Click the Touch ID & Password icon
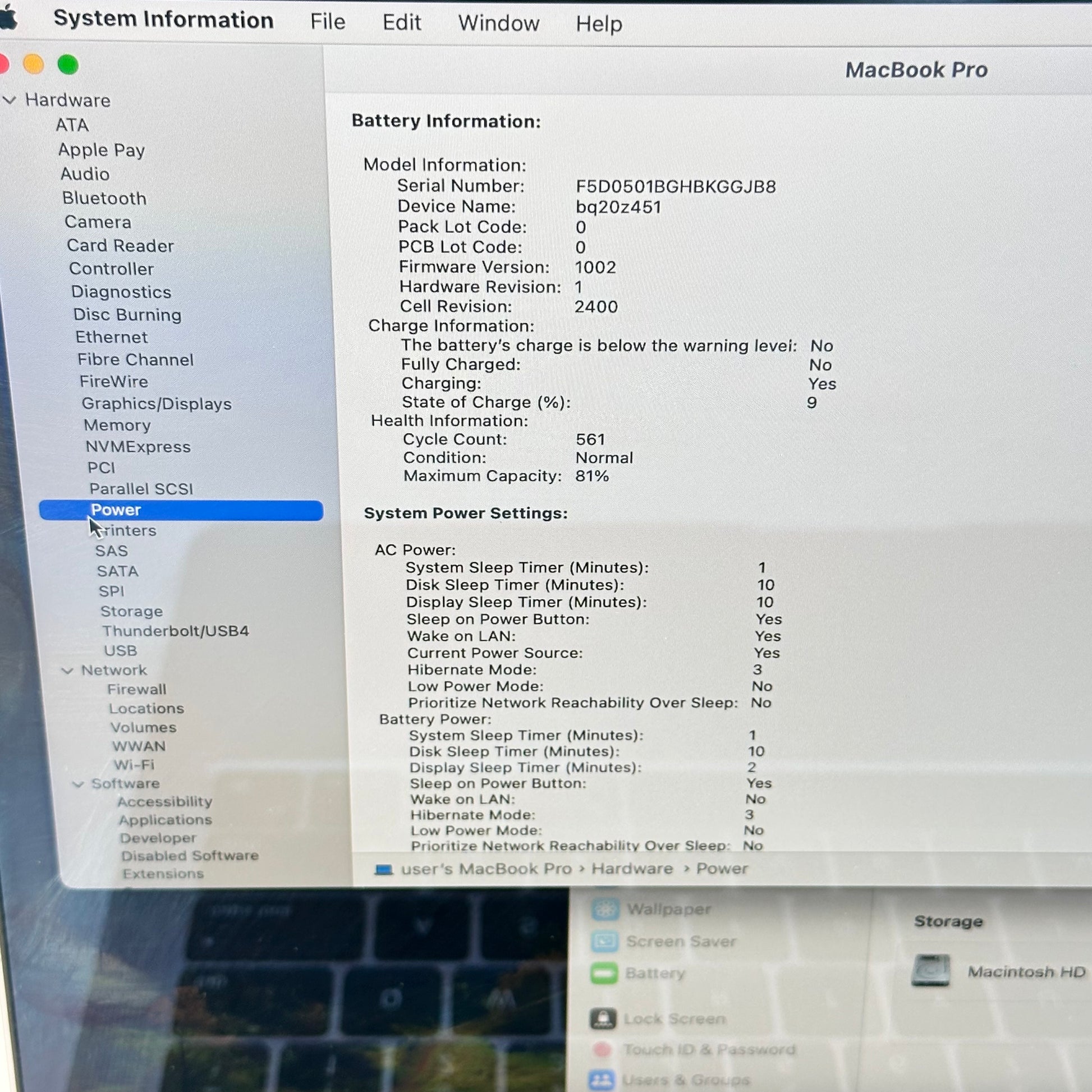The image size is (1092, 1092). 603,1049
